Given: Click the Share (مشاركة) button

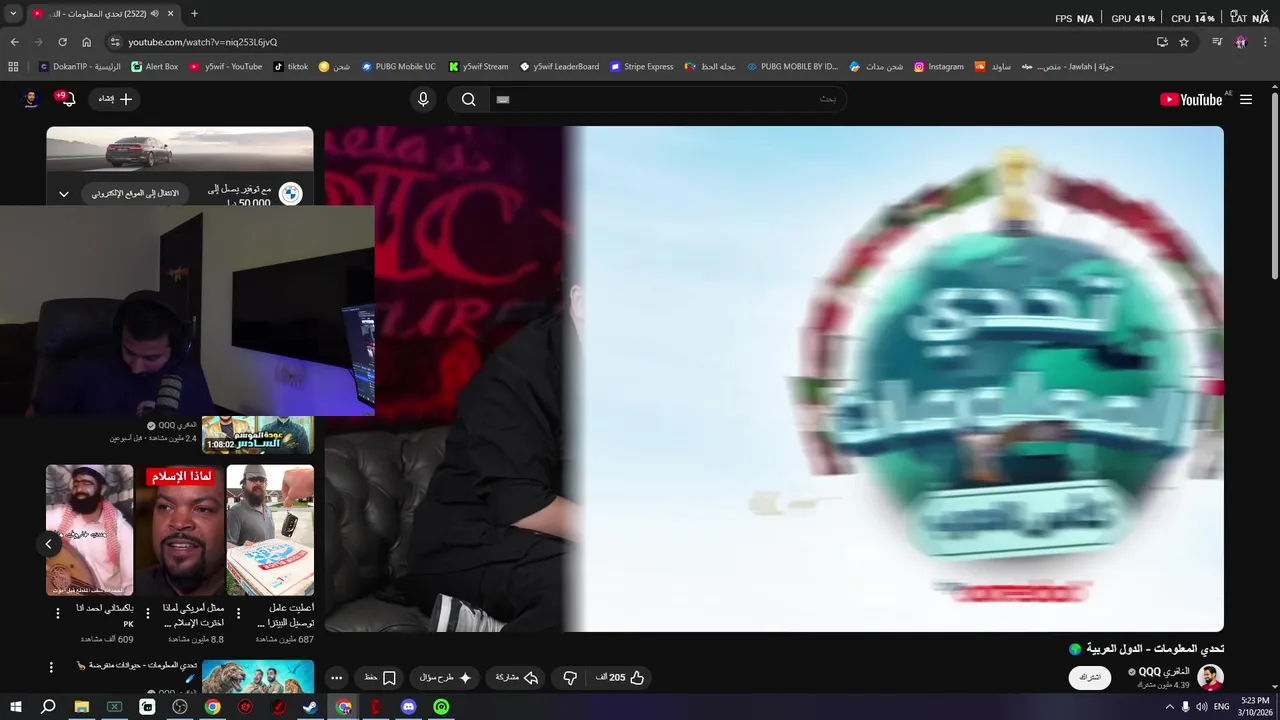Looking at the screenshot, I should click(x=517, y=678).
